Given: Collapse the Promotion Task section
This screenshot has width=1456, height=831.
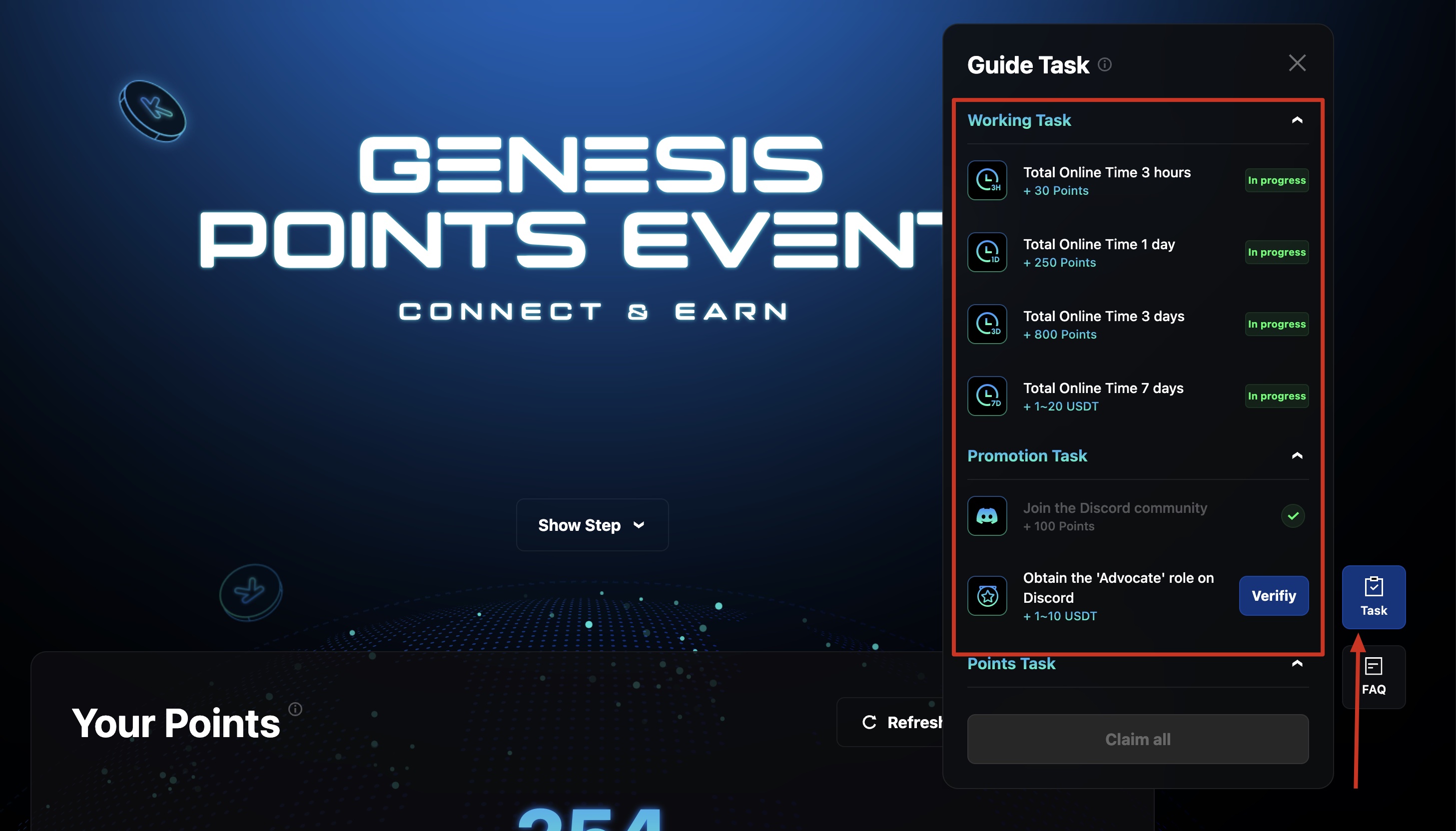Looking at the screenshot, I should point(1297,455).
